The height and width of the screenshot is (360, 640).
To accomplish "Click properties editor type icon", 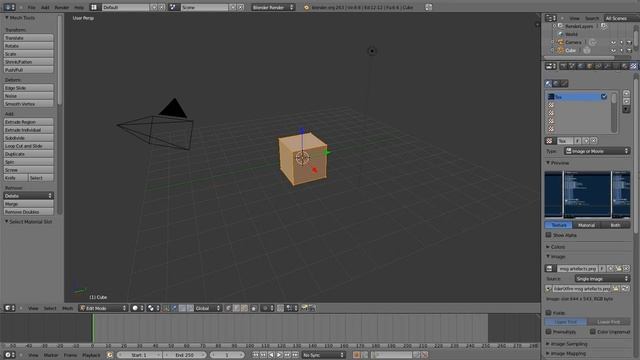I will (551, 66).
